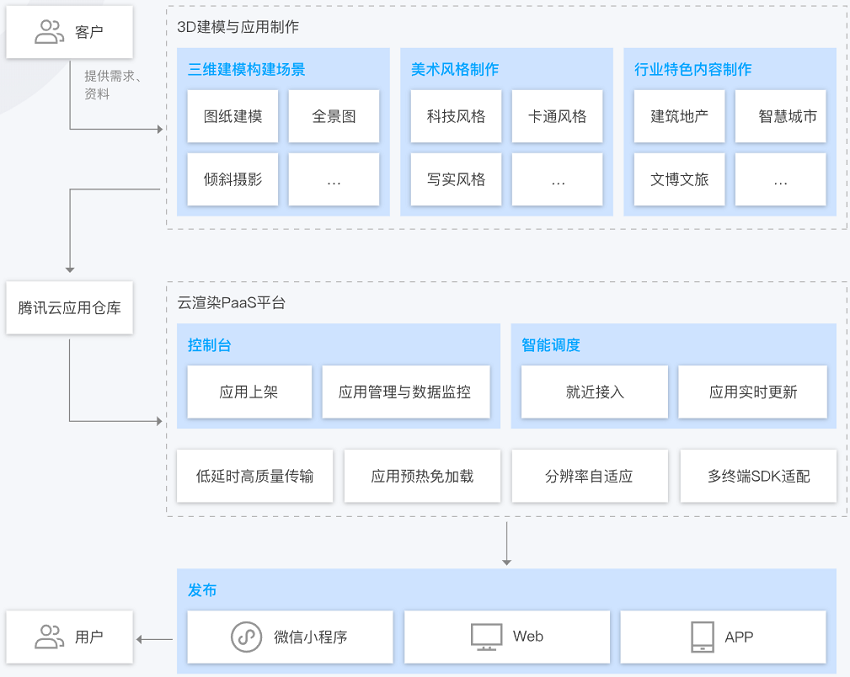Click the 3D建模与应用制作 section title
Viewport: 850px width, 677px height.
tap(238, 27)
